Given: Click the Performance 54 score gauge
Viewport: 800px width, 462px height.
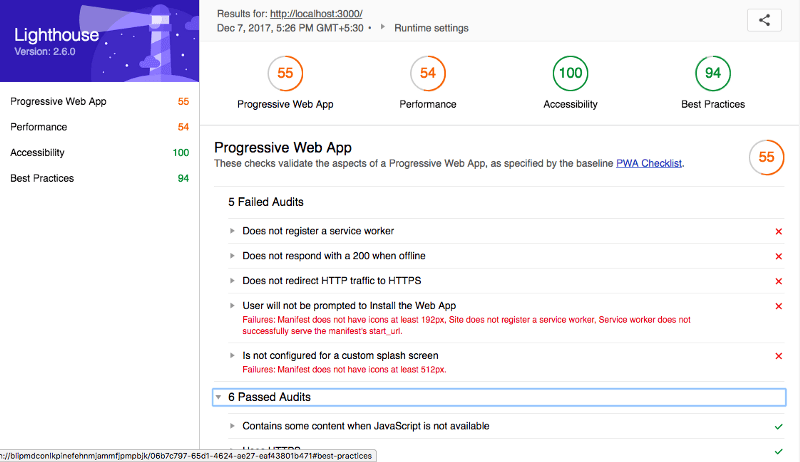Looking at the screenshot, I should pyautogui.click(x=428, y=73).
